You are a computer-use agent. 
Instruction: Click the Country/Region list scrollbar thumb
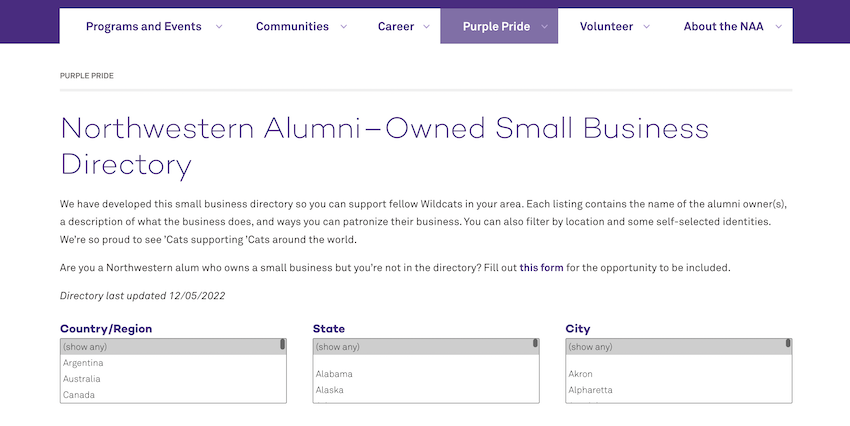(x=282, y=344)
